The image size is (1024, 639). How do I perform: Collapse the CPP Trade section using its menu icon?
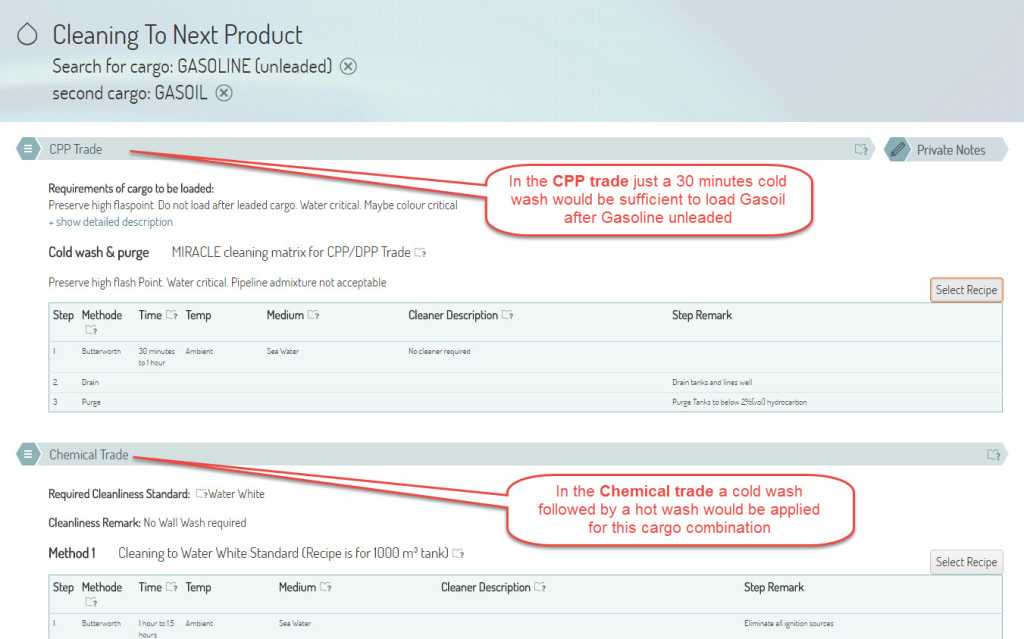point(27,149)
